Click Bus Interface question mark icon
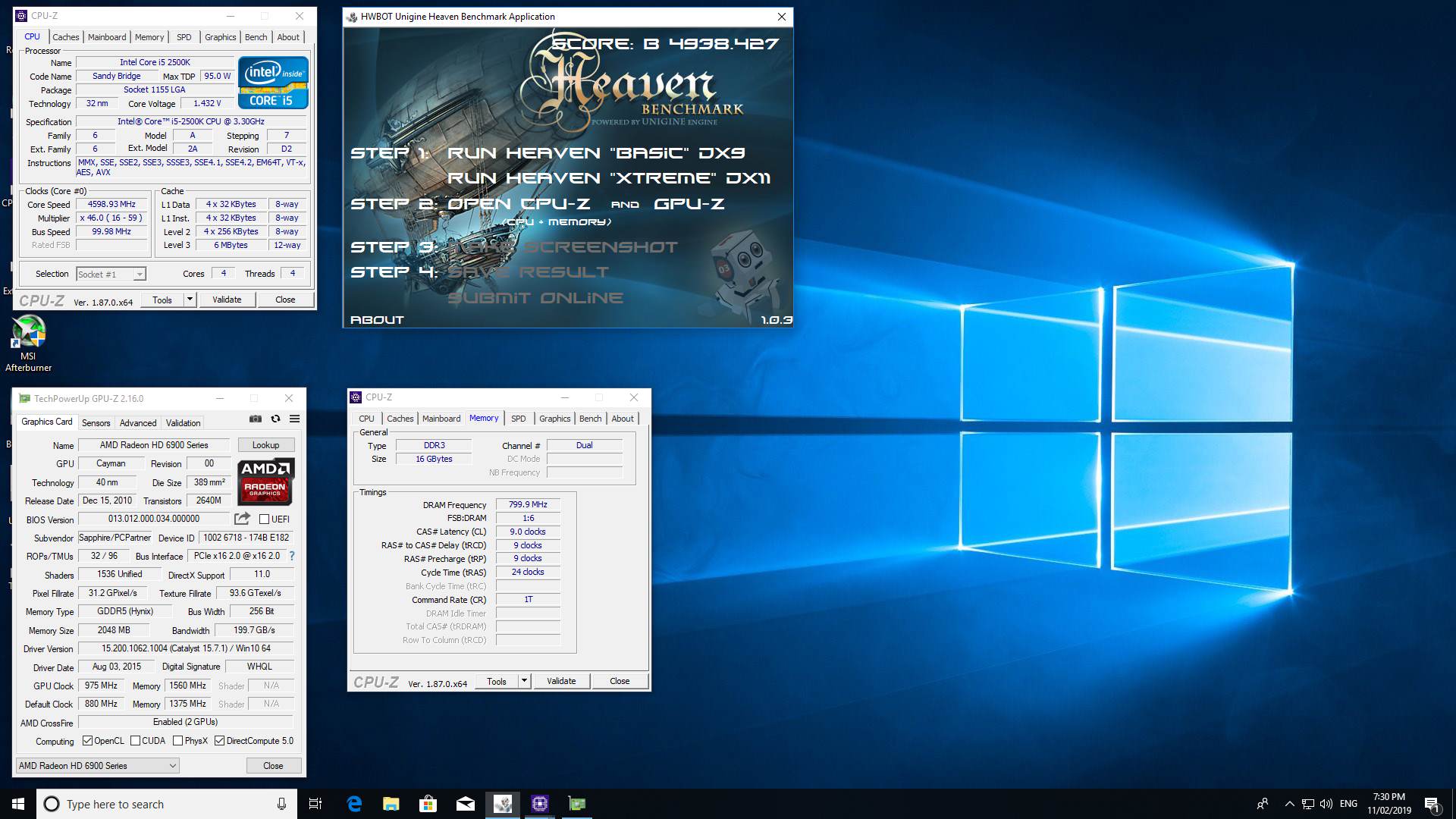The height and width of the screenshot is (819, 1456). [x=292, y=556]
